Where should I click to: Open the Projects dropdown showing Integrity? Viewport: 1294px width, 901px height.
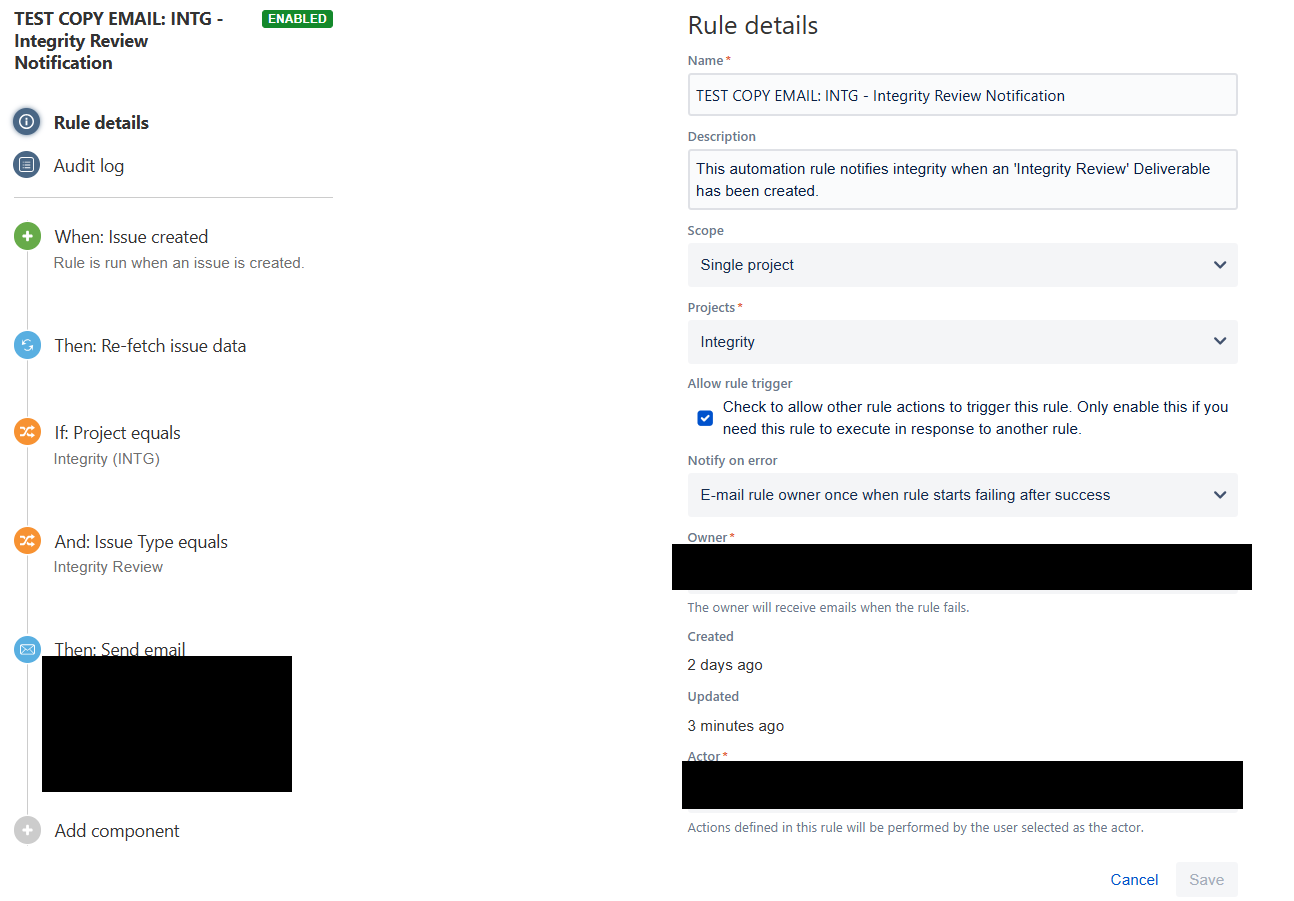tap(962, 342)
